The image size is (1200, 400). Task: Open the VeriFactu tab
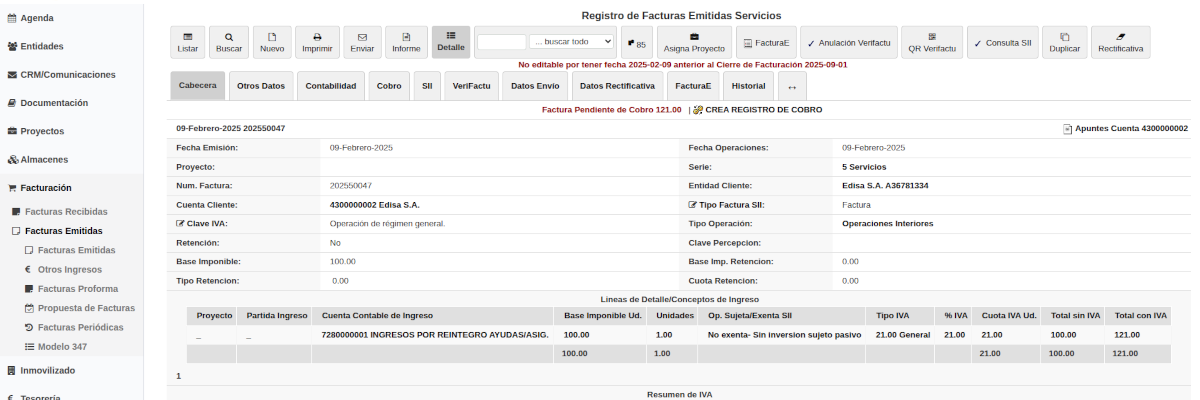471,86
